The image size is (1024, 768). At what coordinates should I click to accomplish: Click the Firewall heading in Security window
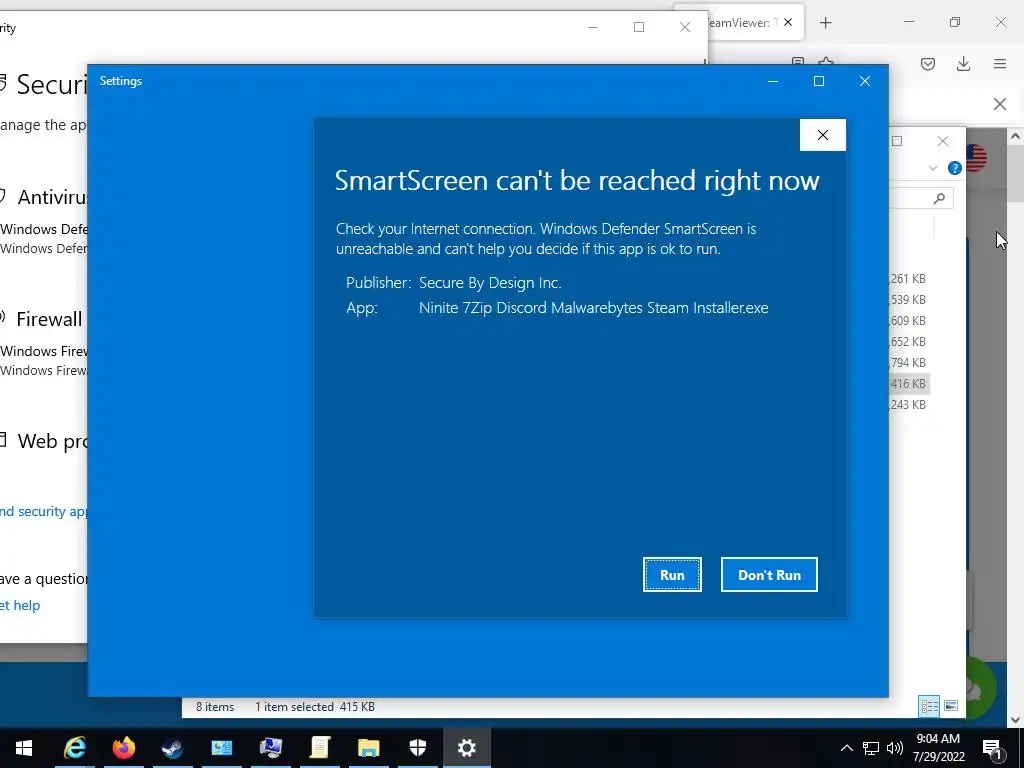coord(50,319)
